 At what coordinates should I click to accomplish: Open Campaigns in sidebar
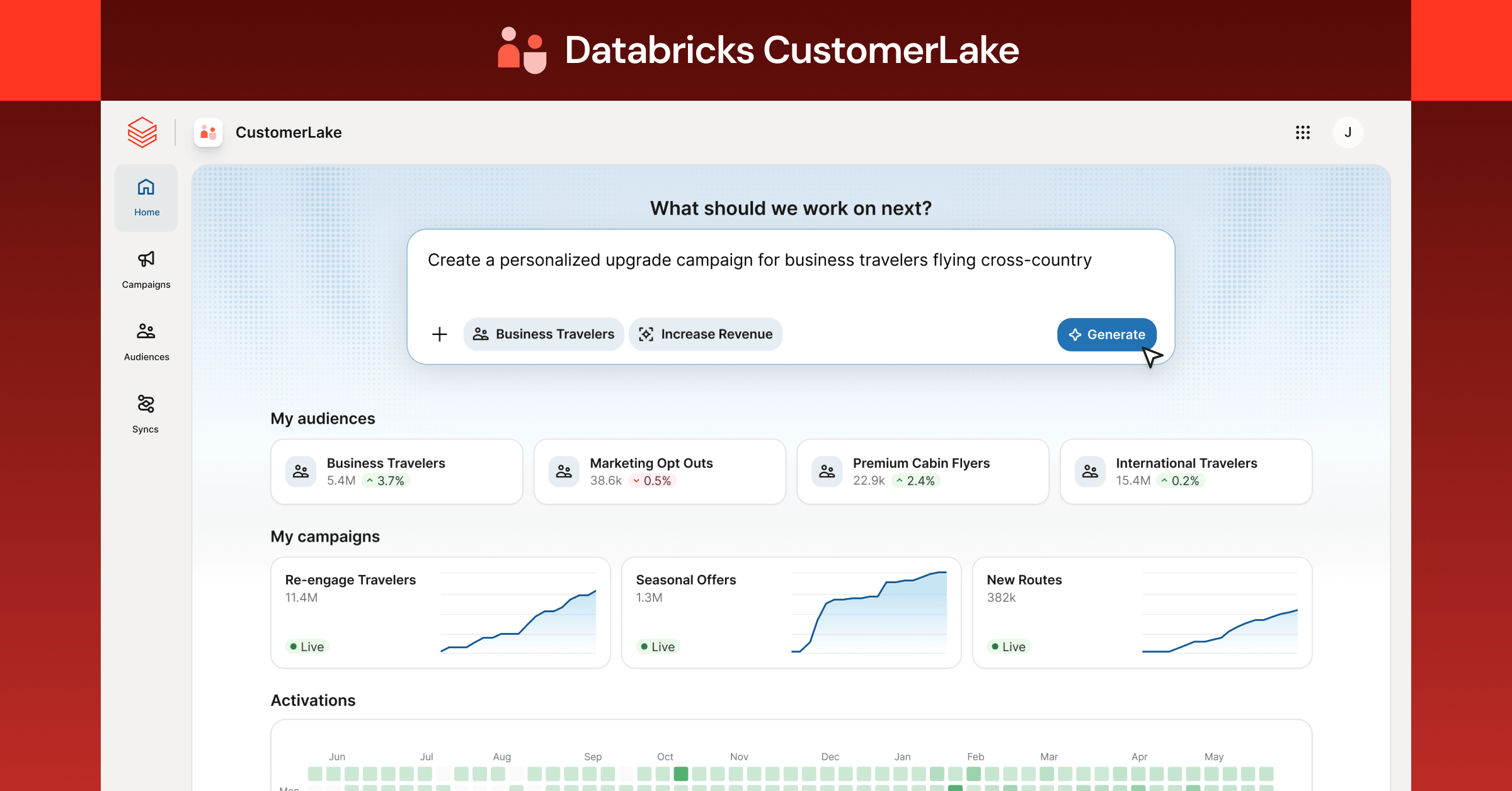click(x=146, y=270)
